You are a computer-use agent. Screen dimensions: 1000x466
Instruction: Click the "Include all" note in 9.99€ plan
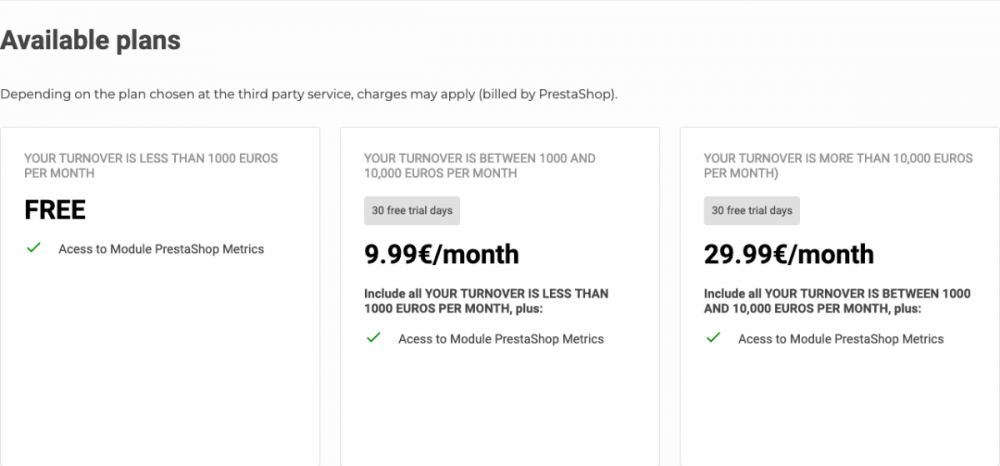click(486, 301)
